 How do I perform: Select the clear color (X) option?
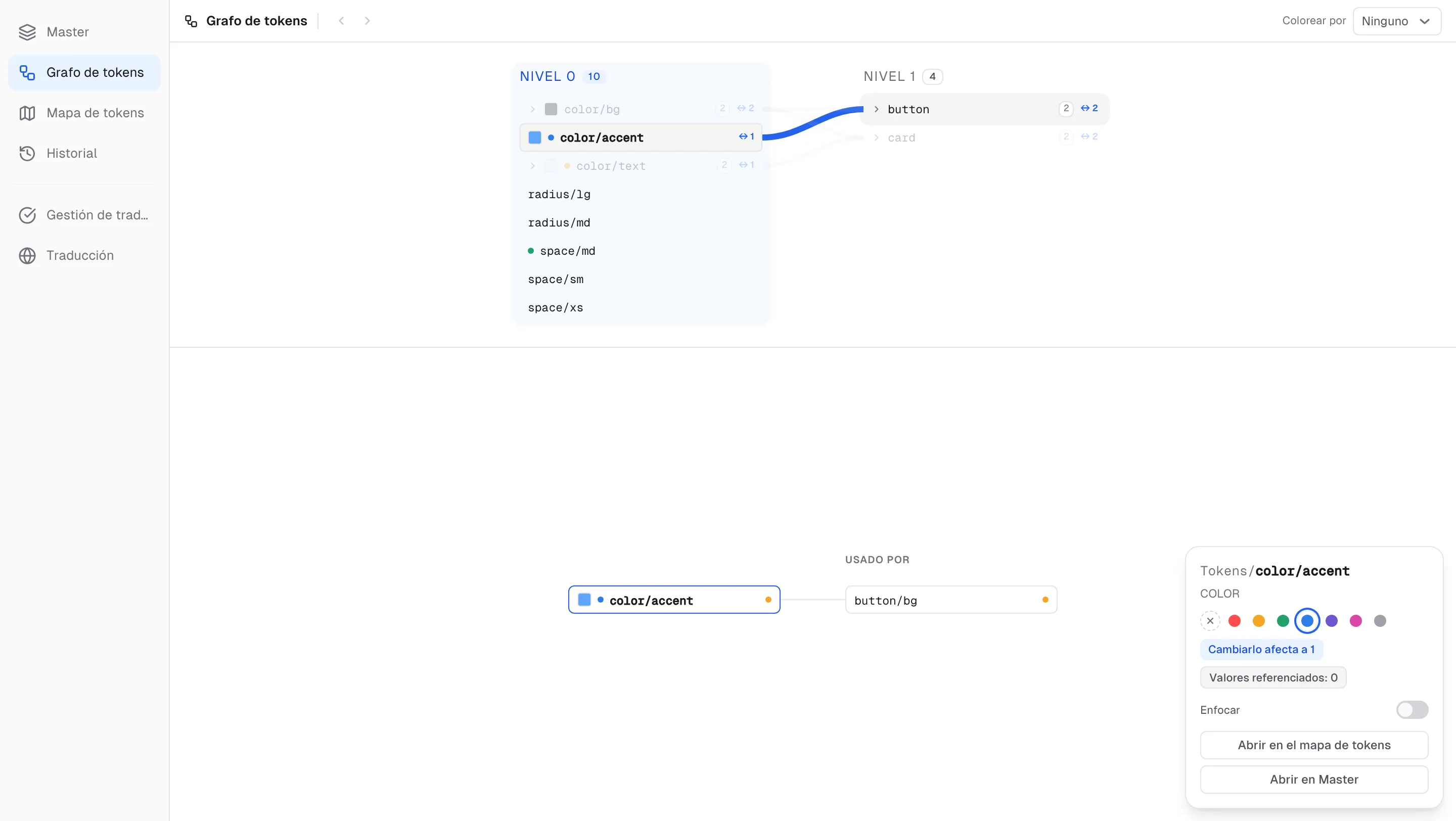point(1210,620)
